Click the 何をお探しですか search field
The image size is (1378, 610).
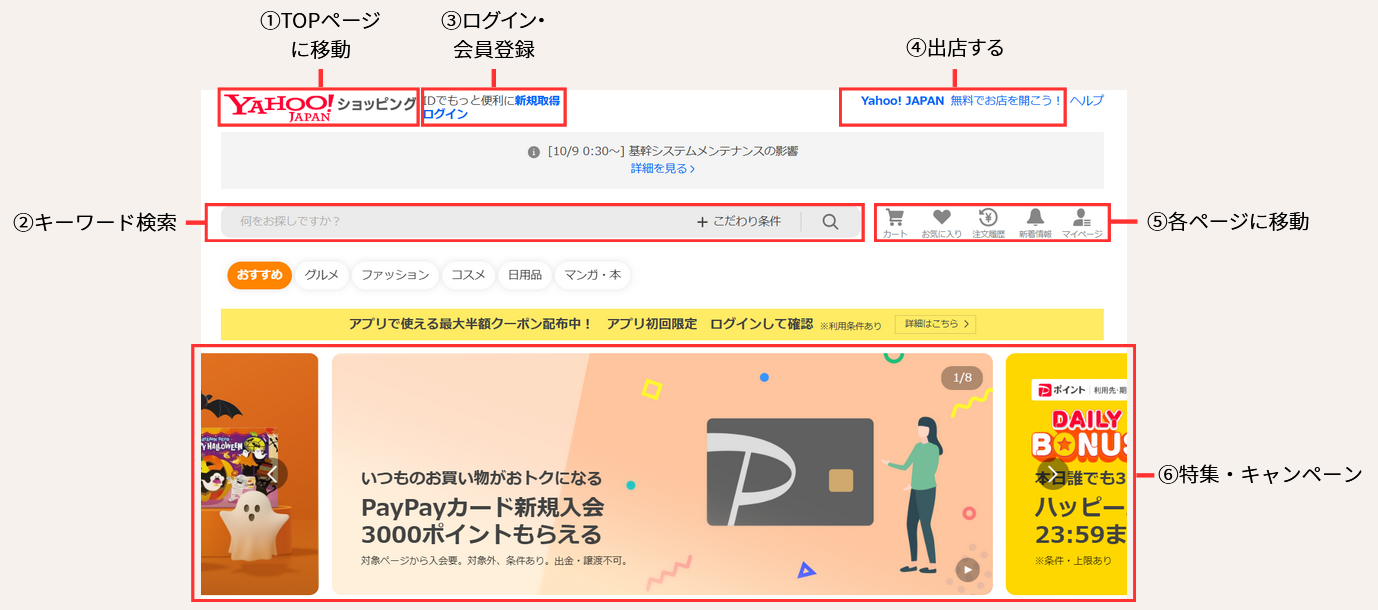tap(450, 222)
